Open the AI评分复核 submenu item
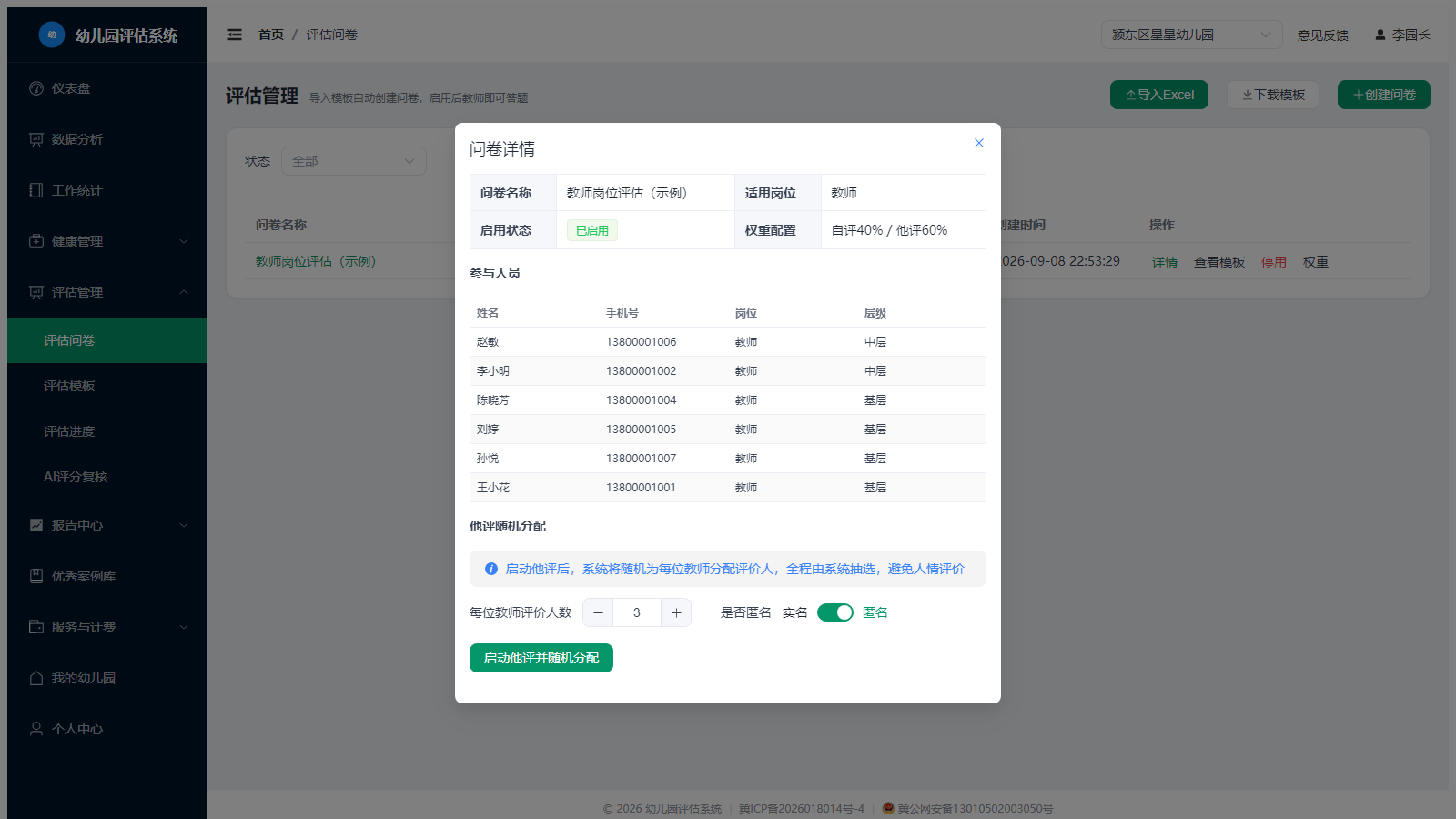The height and width of the screenshot is (819, 1456). pyautogui.click(x=107, y=477)
